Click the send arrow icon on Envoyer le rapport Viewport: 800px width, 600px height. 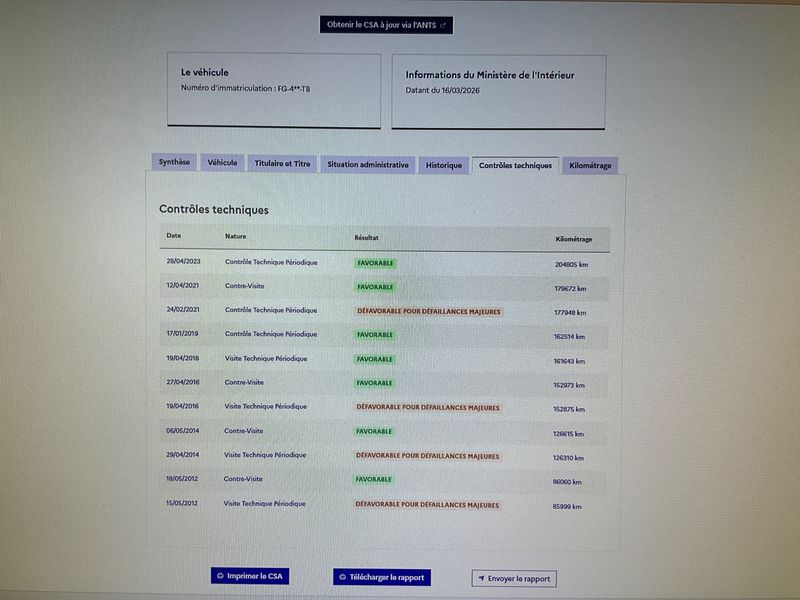click(x=481, y=579)
